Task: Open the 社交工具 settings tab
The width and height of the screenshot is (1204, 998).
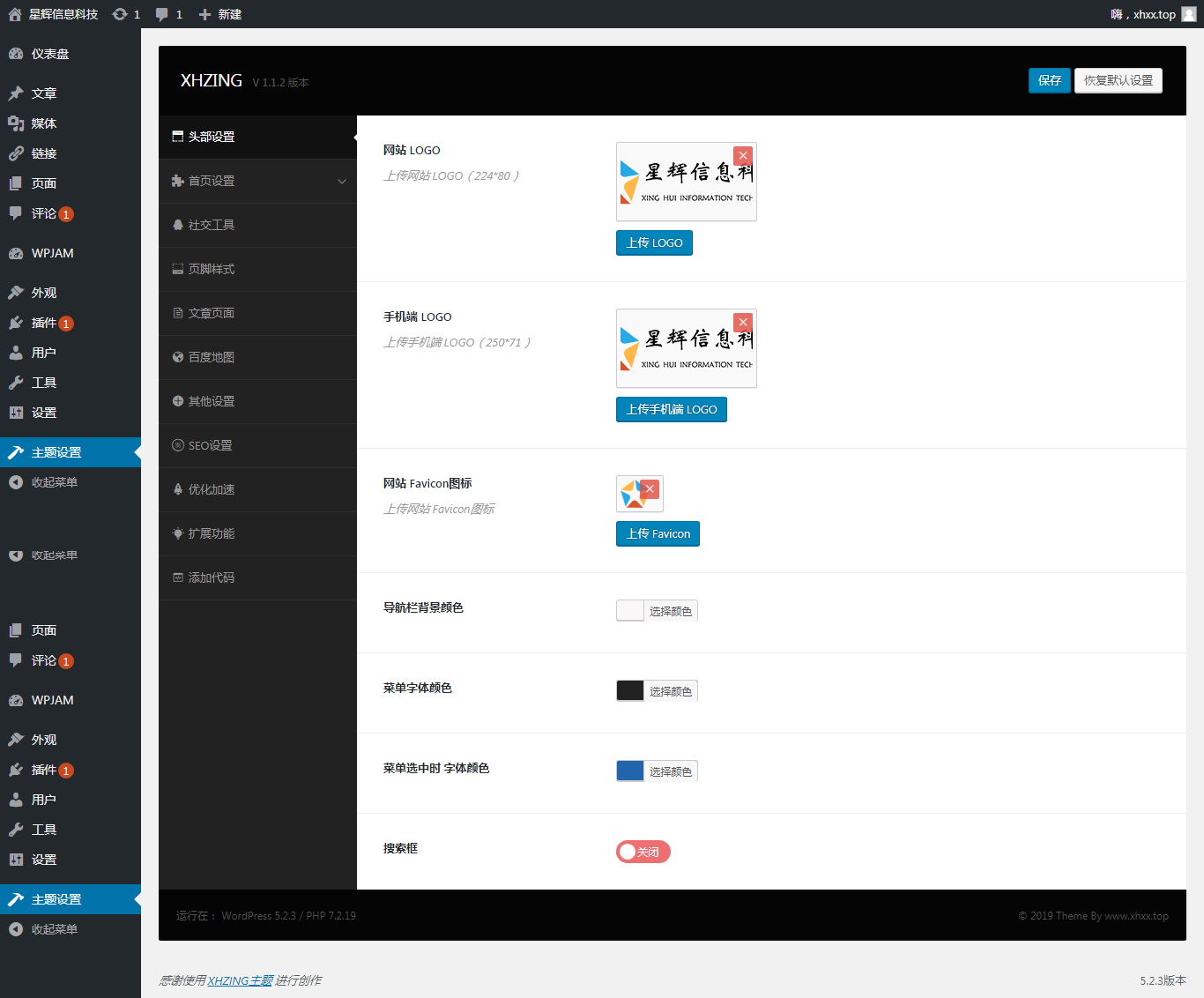Action: tap(212, 225)
